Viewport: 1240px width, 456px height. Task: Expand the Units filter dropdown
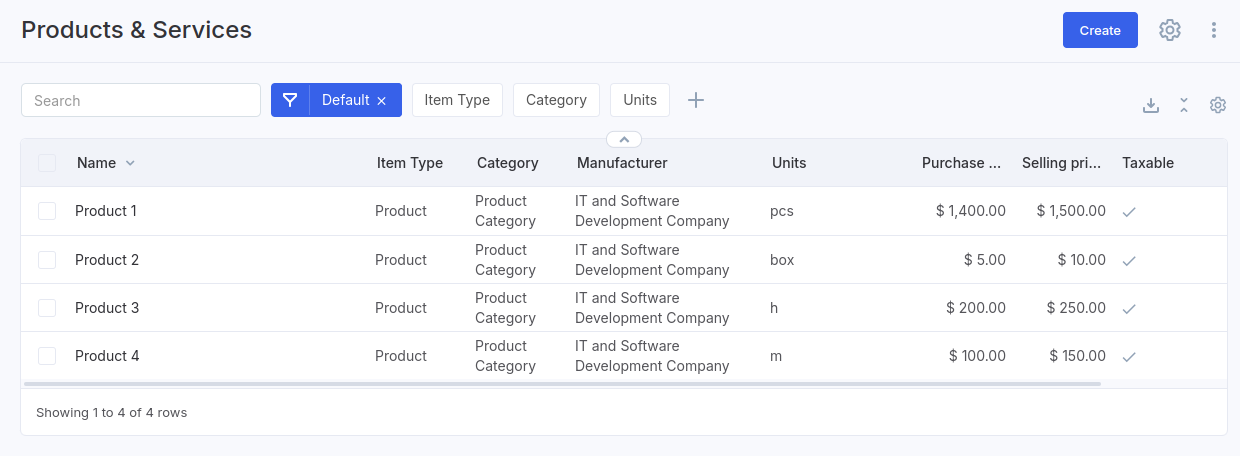(x=640, y=100)
